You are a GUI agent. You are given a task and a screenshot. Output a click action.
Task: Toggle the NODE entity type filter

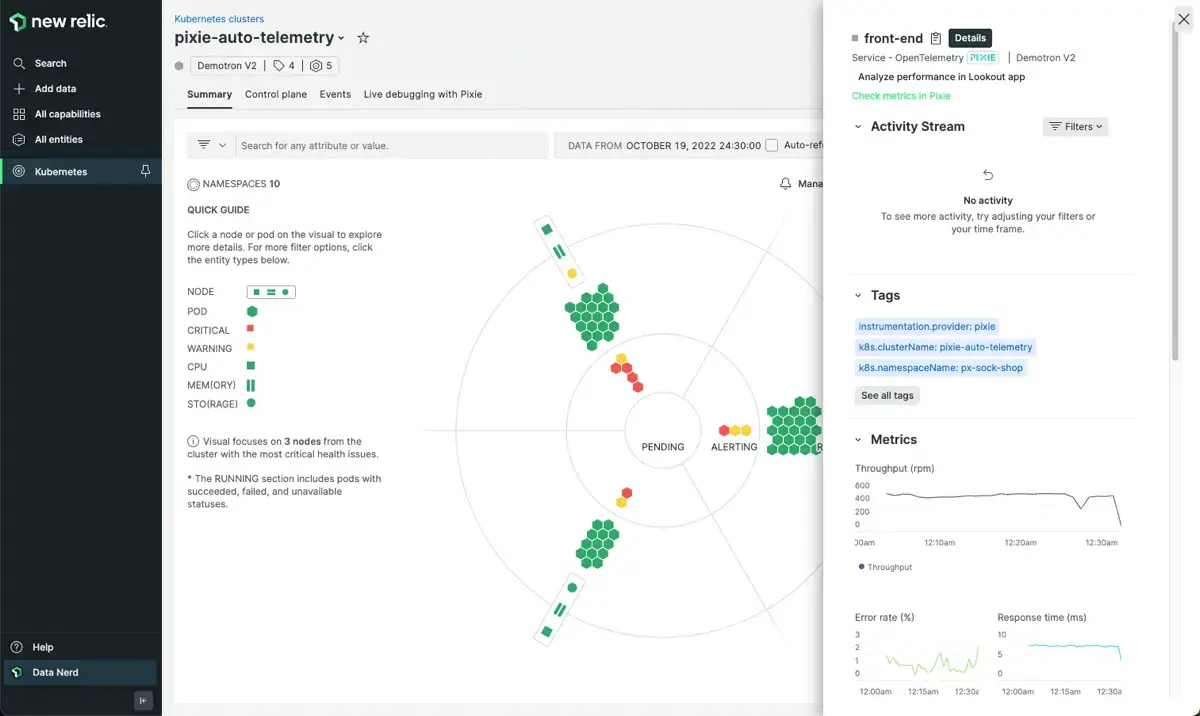pyautogui.click(x=271, y=292)
